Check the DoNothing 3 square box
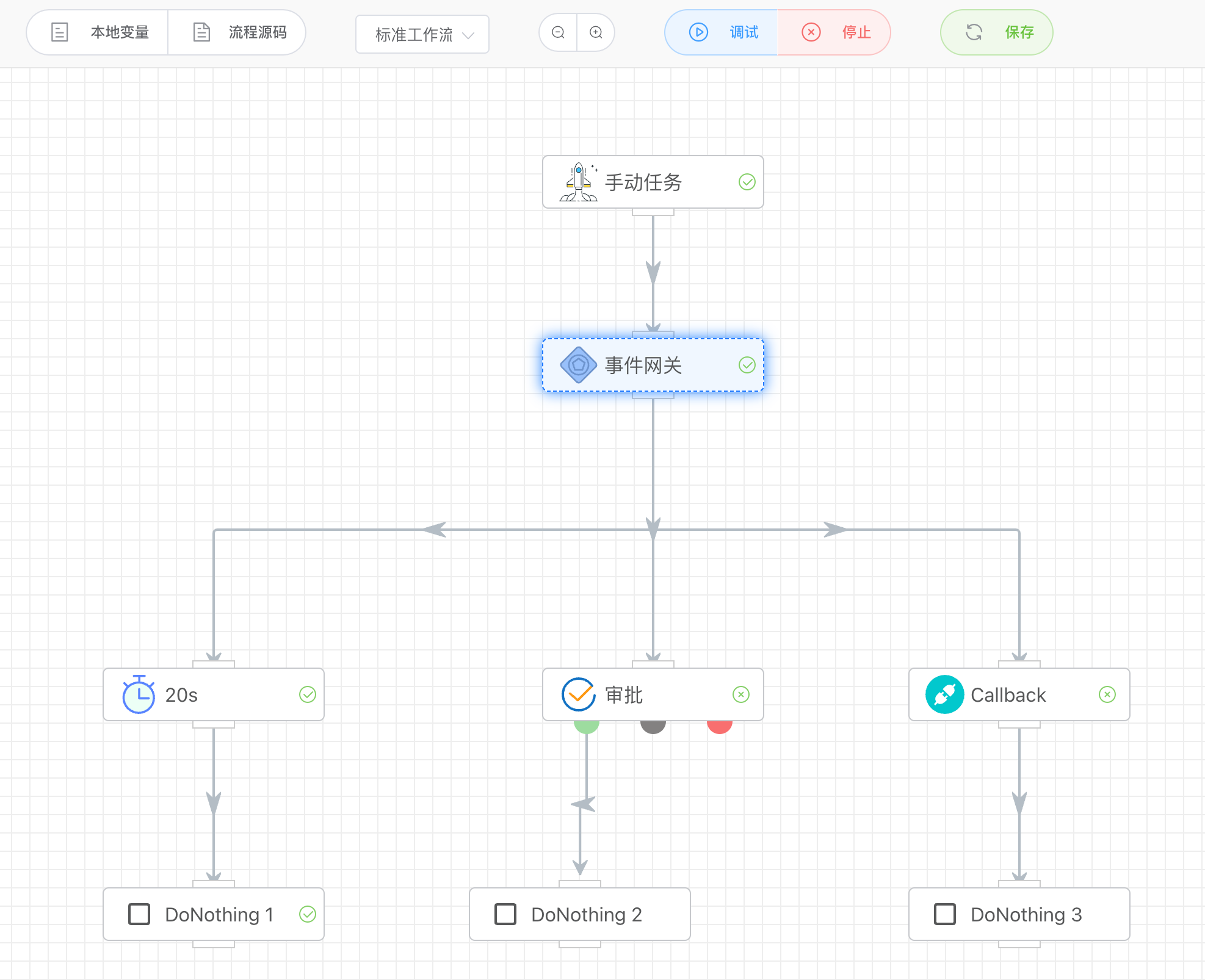 point(945,914)
